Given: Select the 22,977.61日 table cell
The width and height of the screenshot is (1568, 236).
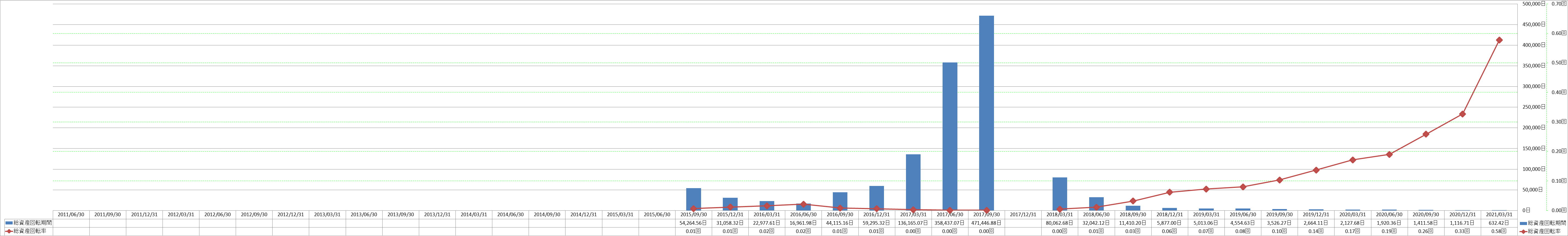Looking at the screenshot, I should 767,223.
